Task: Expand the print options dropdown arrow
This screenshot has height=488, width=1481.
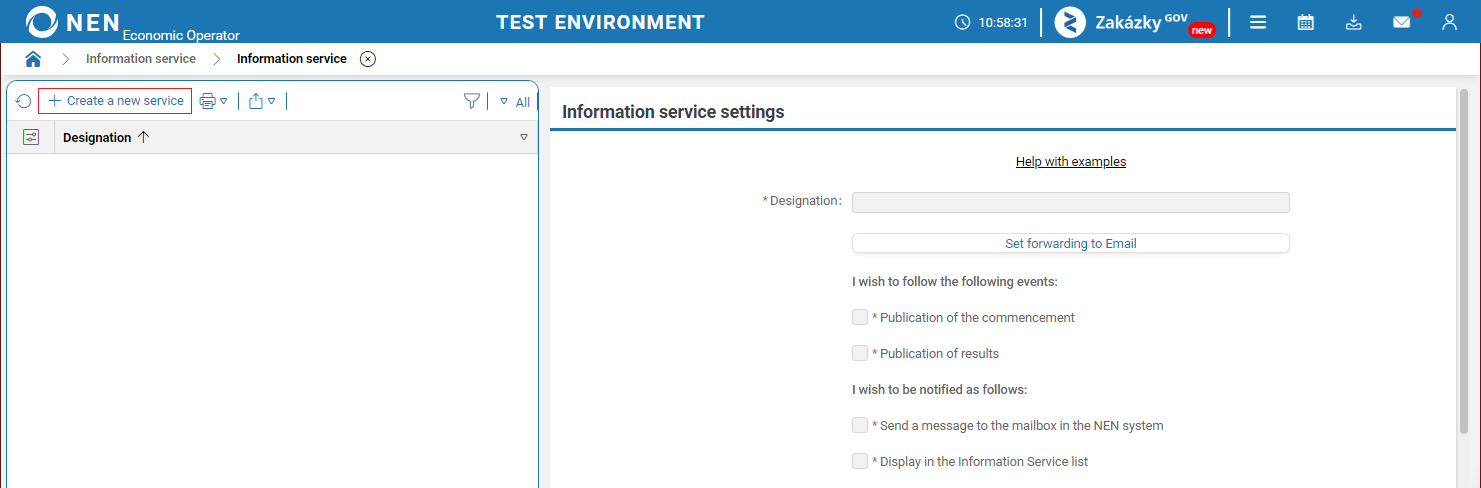Action: point(224,101)
